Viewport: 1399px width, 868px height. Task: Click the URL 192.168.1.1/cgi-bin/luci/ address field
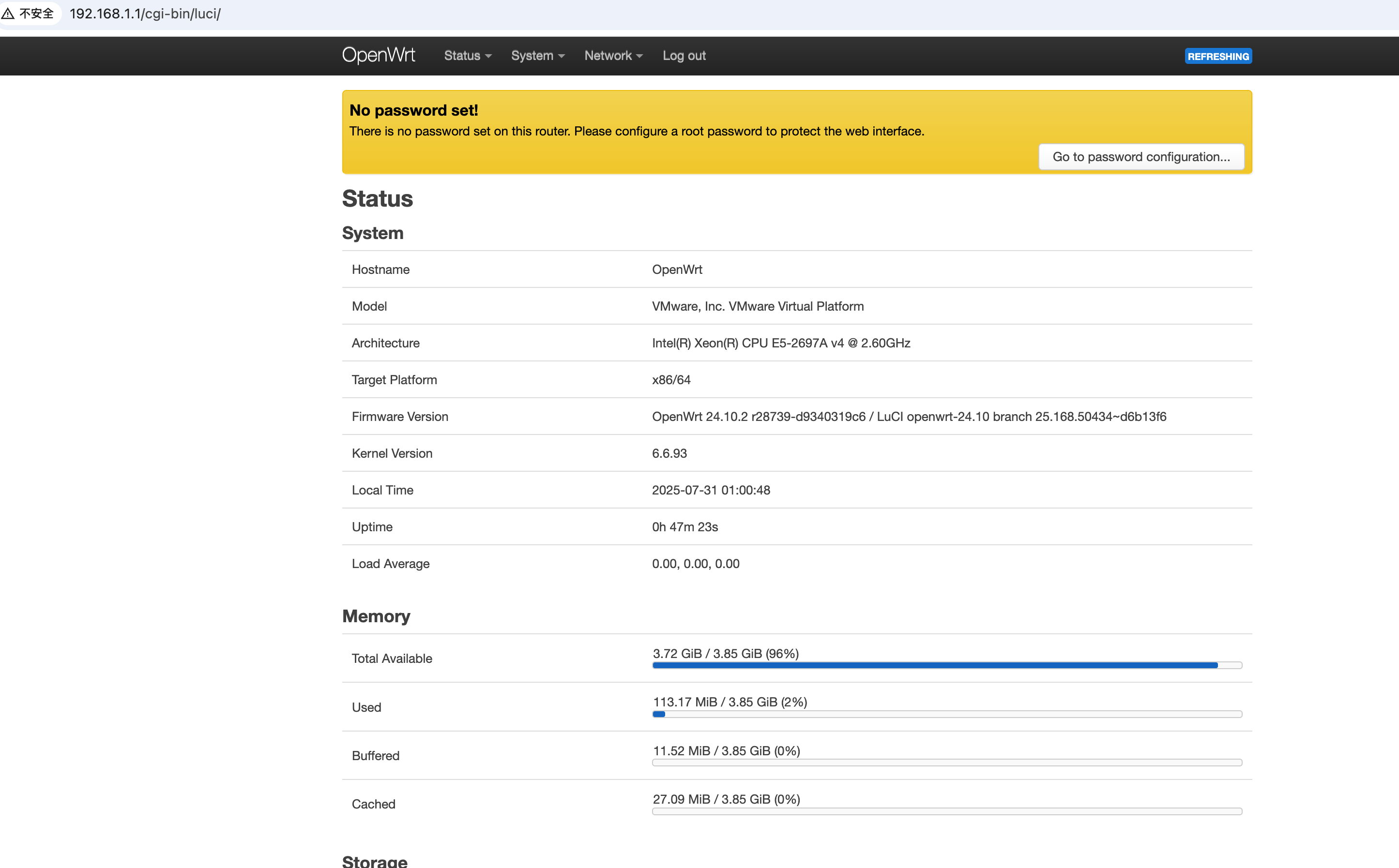coord(145,14)
